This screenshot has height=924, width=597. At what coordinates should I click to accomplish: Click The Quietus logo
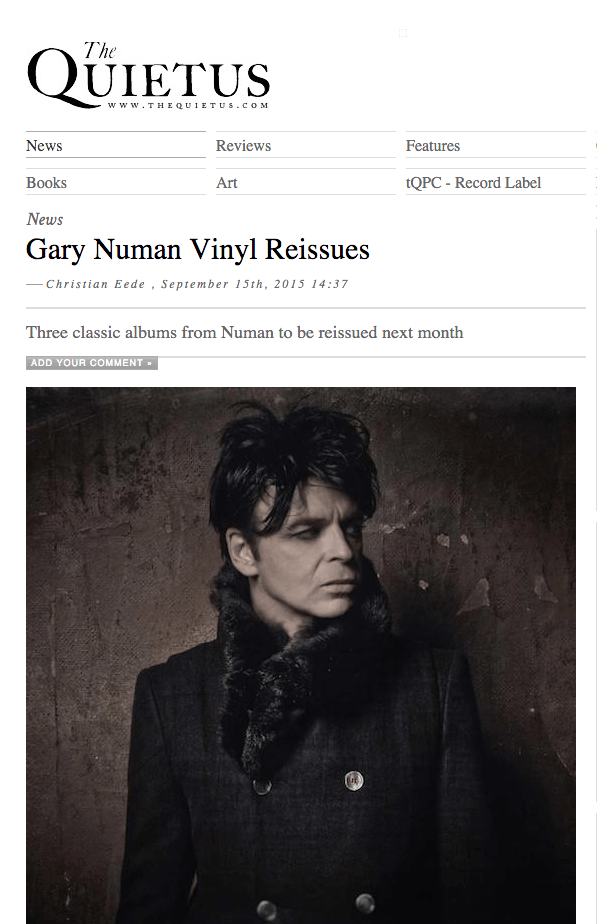pyautogui.click(x=149, y=75)
